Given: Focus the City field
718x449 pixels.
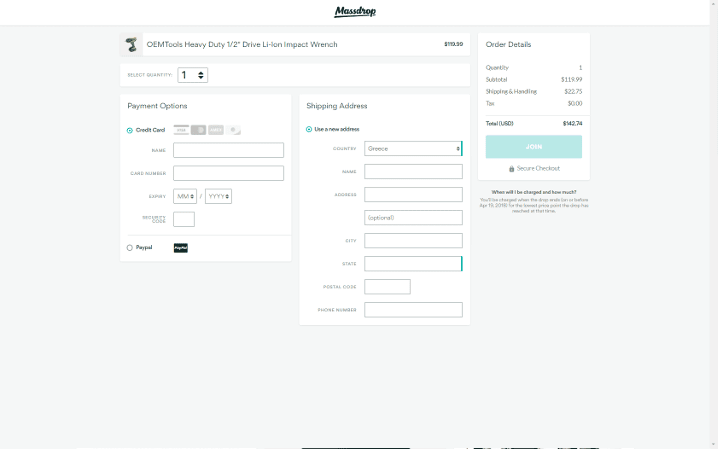Looking at the screenshot, I should (x=413, y=241).
